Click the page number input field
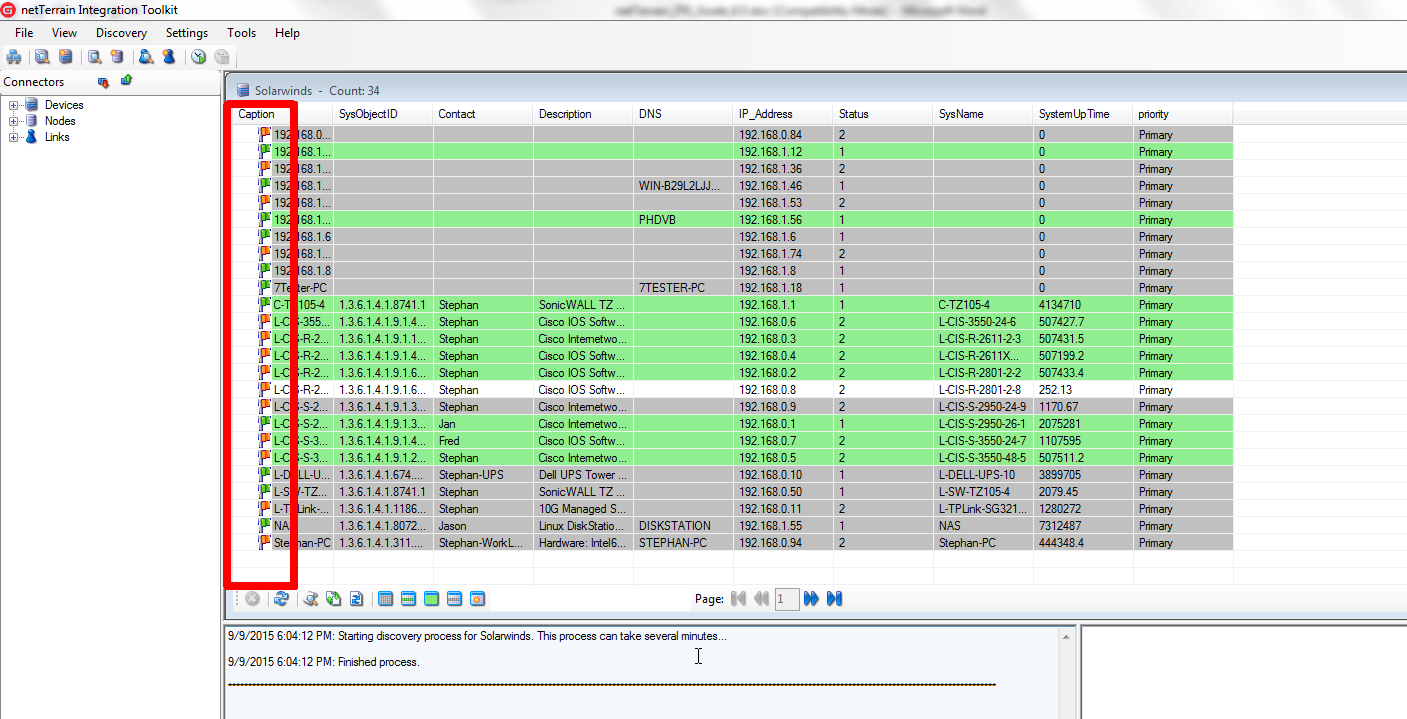 click(x=787, y=599)
